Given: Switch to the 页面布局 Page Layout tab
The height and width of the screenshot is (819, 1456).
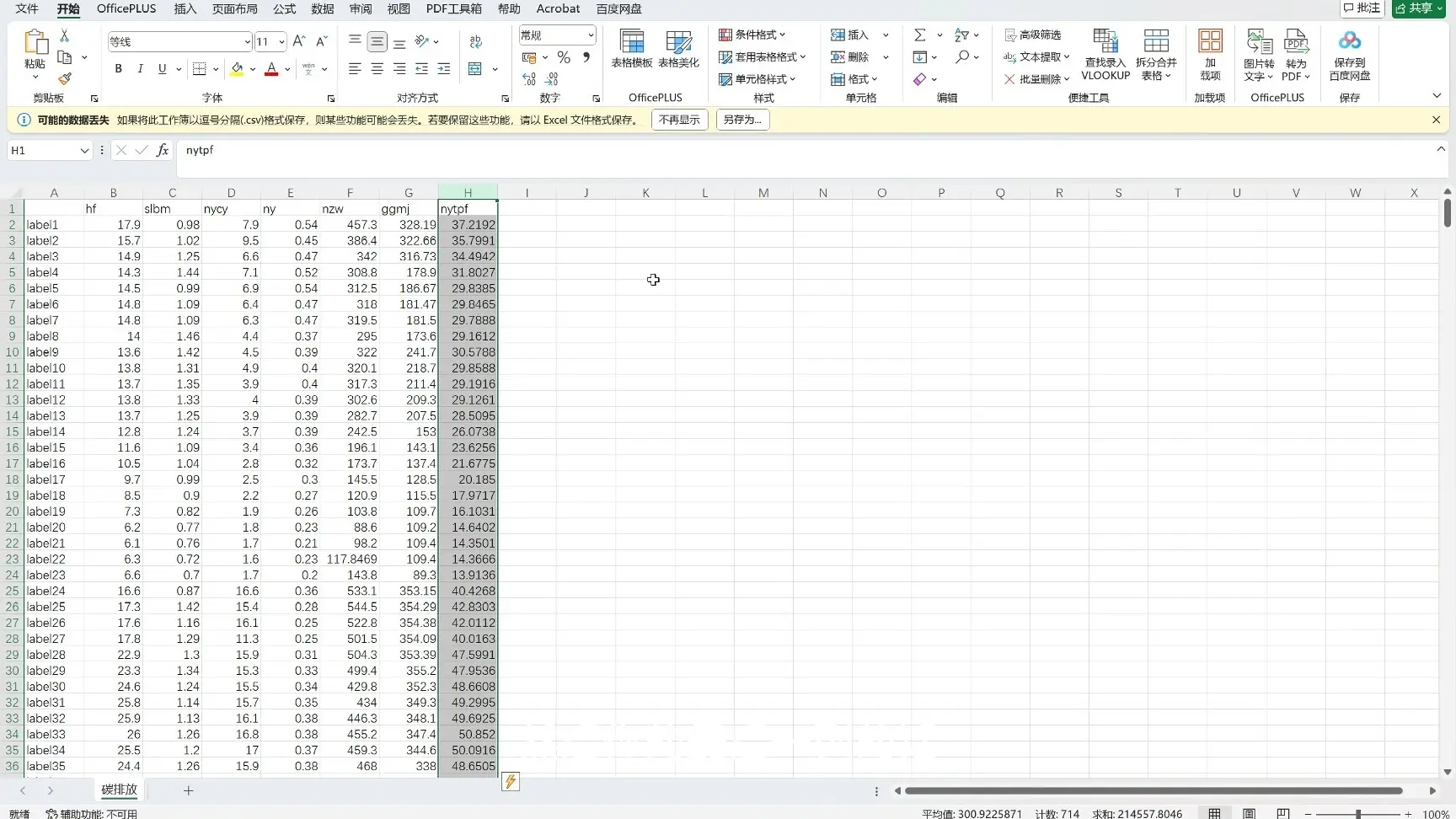Looking at the screenshot, I should coord(235,8).
